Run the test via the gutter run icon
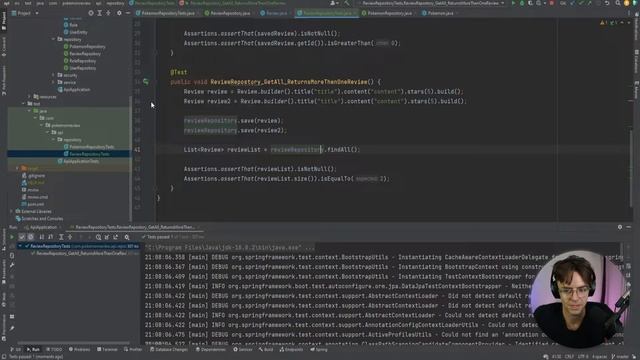Image resolution: width=640 pixels, height=360 pixels. pyautogui.click(x=146, y=82)
